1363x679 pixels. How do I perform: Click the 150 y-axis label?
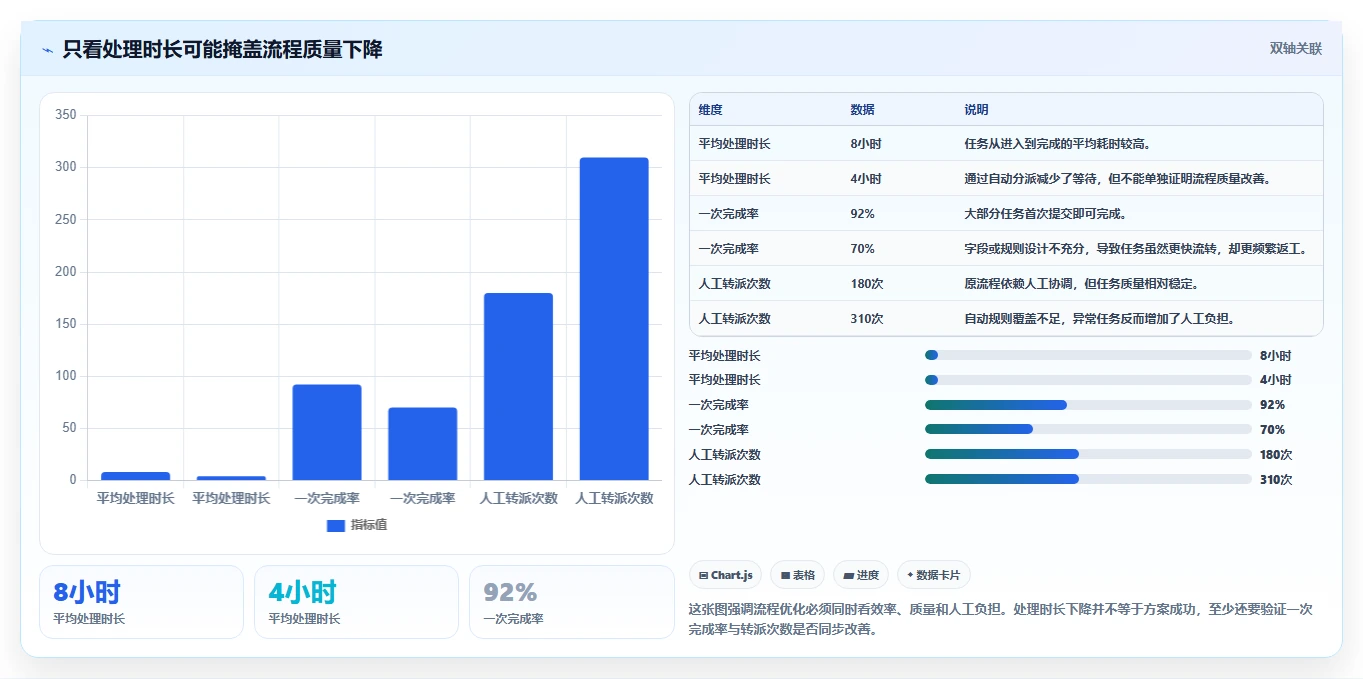point(66,324)
